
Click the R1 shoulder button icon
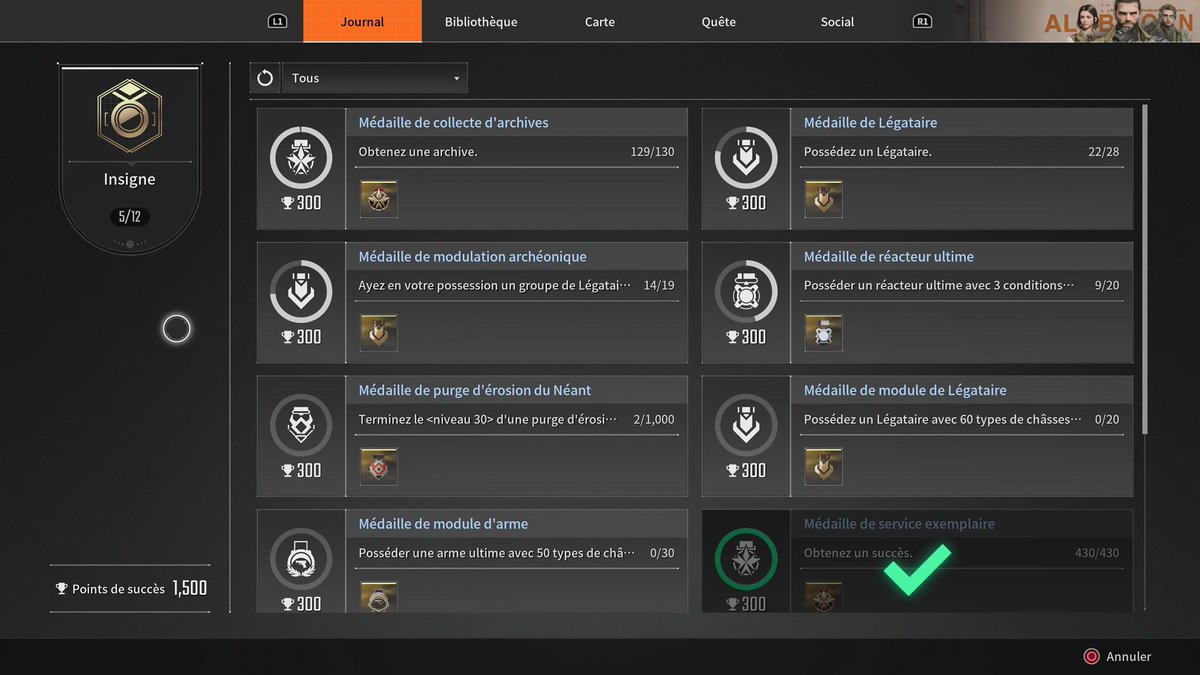[x=922, y=21]
